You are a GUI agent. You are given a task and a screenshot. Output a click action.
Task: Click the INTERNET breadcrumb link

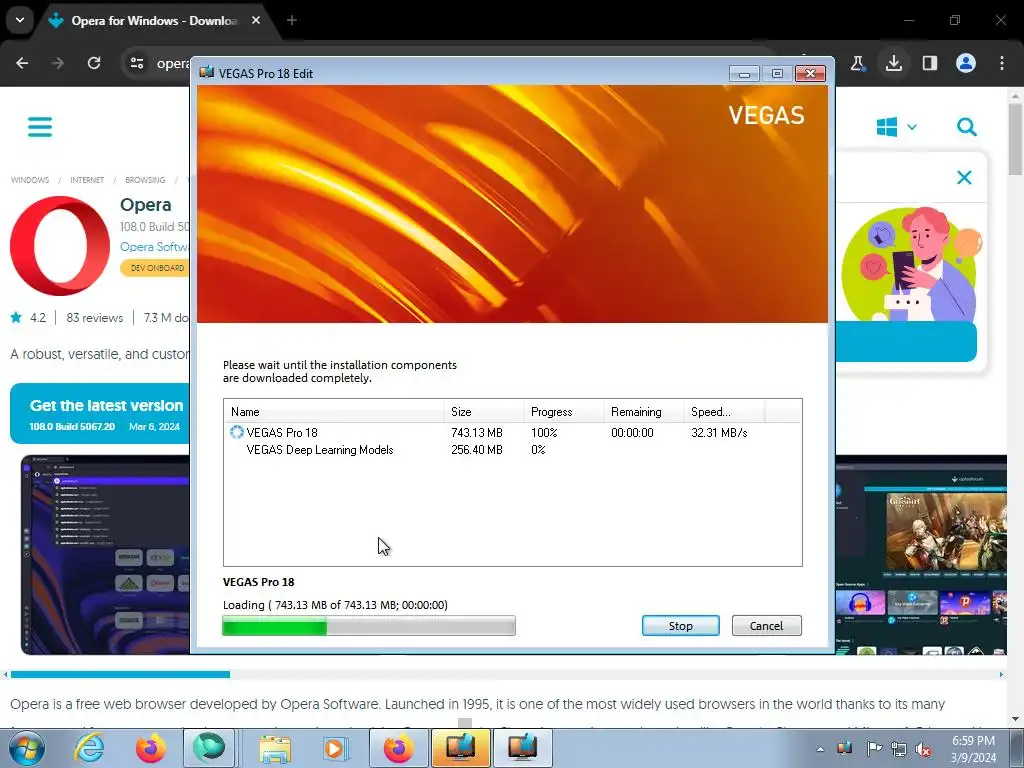[x=87, y=180]
